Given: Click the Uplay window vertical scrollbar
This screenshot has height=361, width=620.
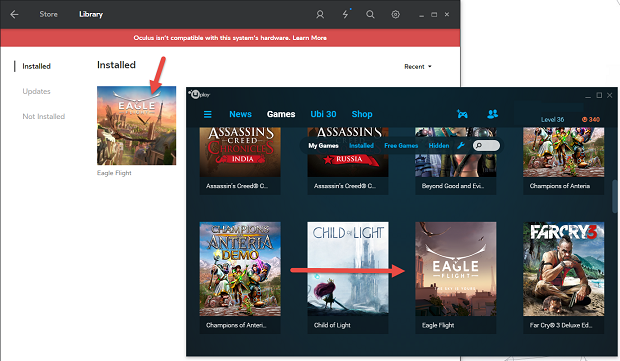Looking at the screenshot, I should (x=614, y=197).
